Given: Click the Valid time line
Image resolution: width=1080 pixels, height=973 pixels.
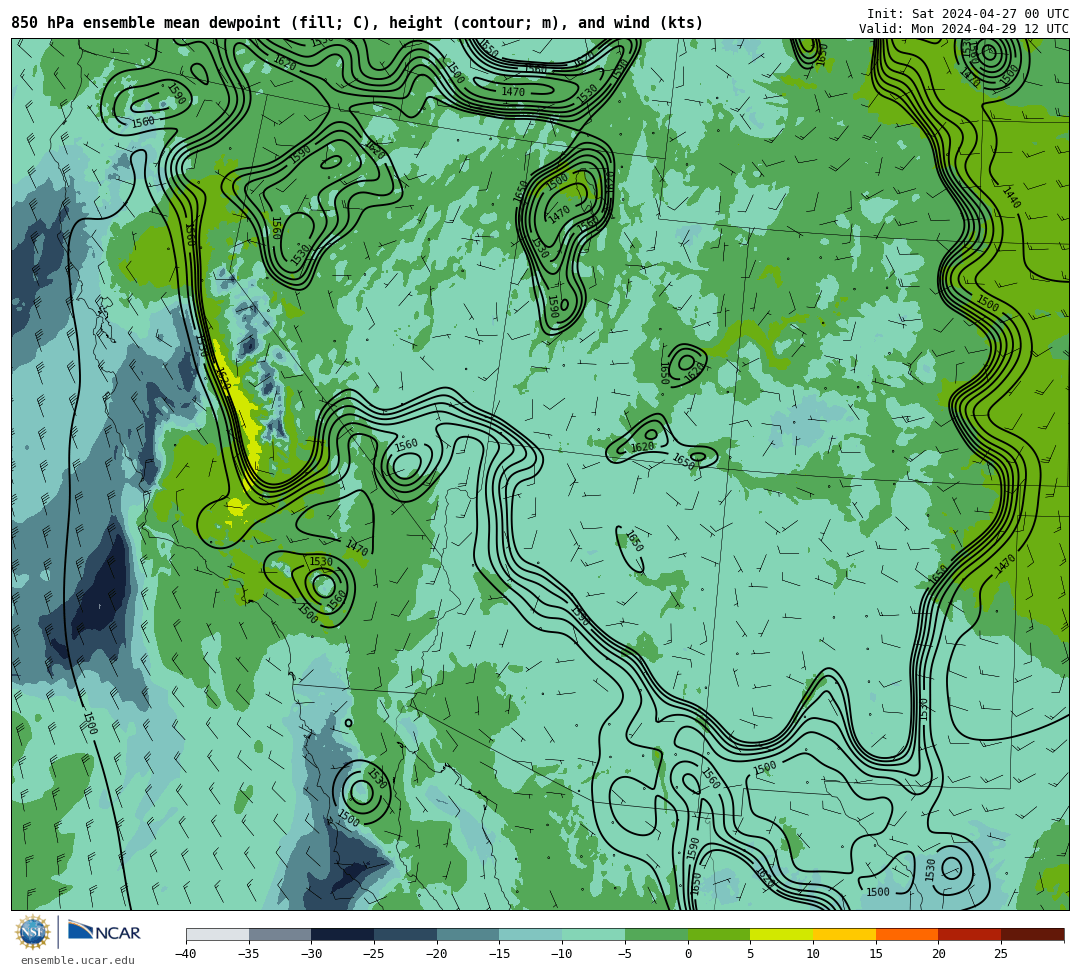Looking at the screenshot, I should (x=964, y=28).
